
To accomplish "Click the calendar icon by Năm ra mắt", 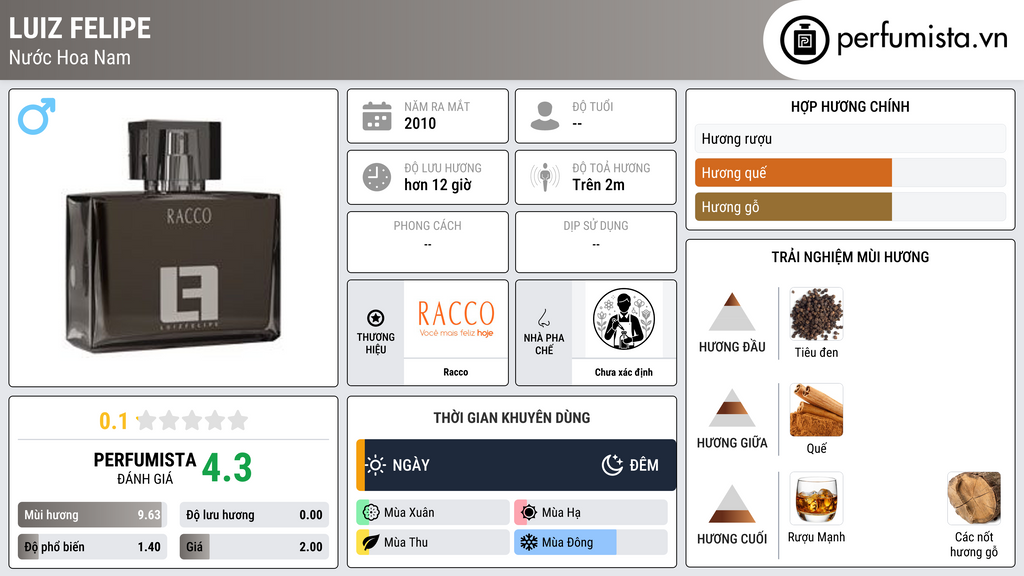I will click(x=377, y=116).
